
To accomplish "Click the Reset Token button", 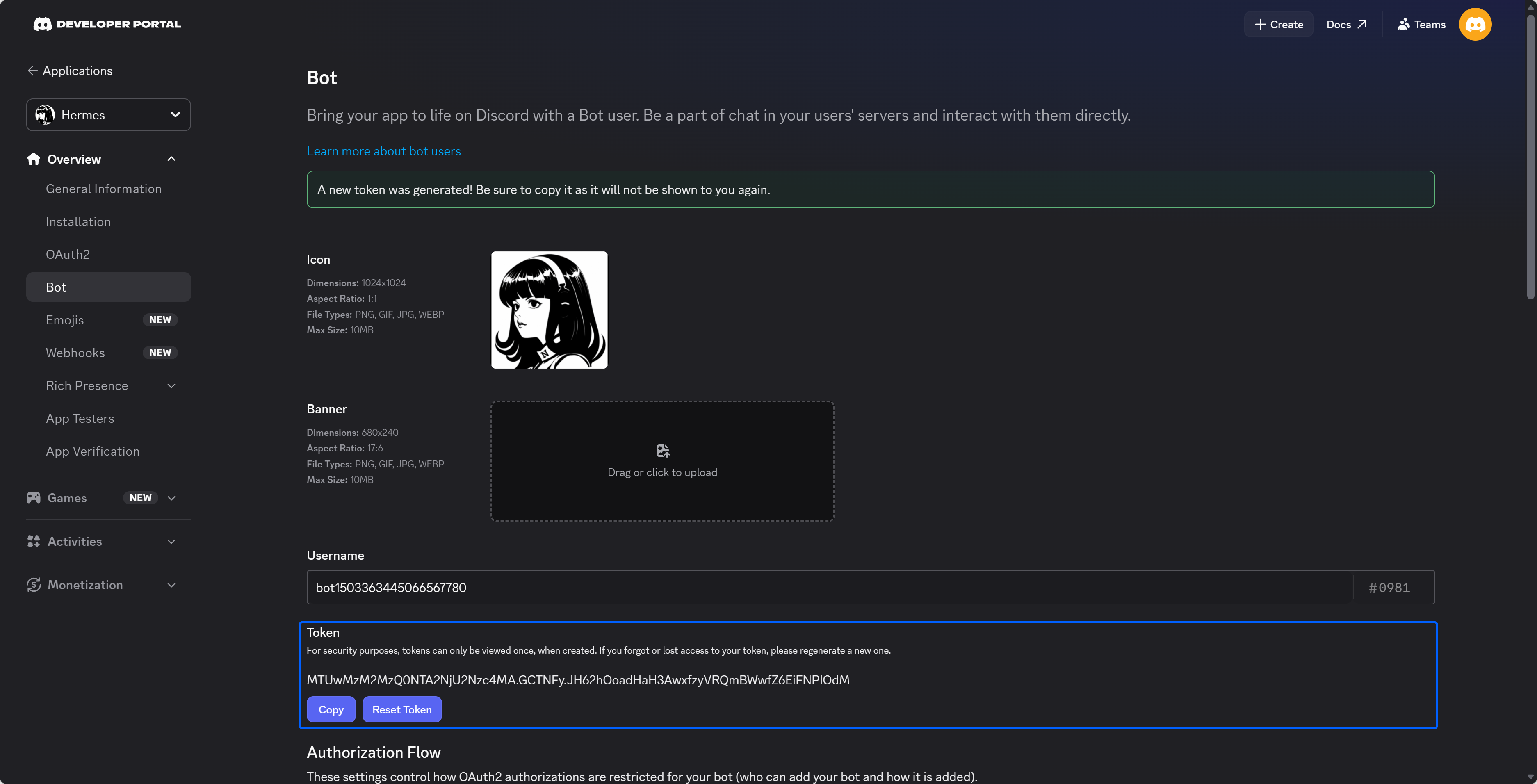I will [x=402, y=709].
